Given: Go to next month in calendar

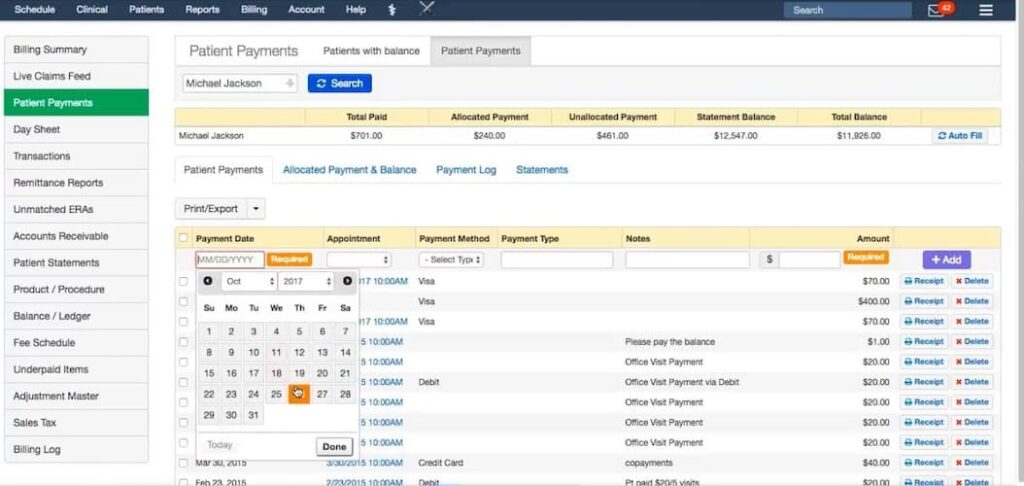Looking at the screenshot, I should [347, 281].
